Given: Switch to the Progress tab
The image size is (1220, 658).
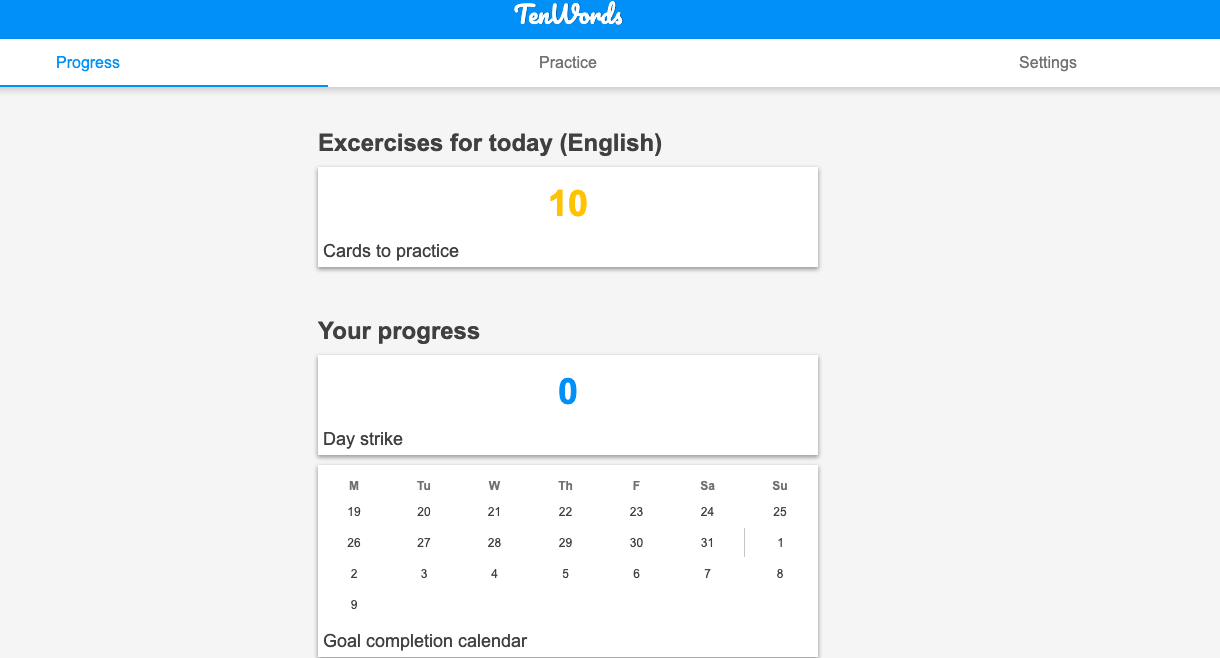Looking at the screenshot, I should pos(88,62).
